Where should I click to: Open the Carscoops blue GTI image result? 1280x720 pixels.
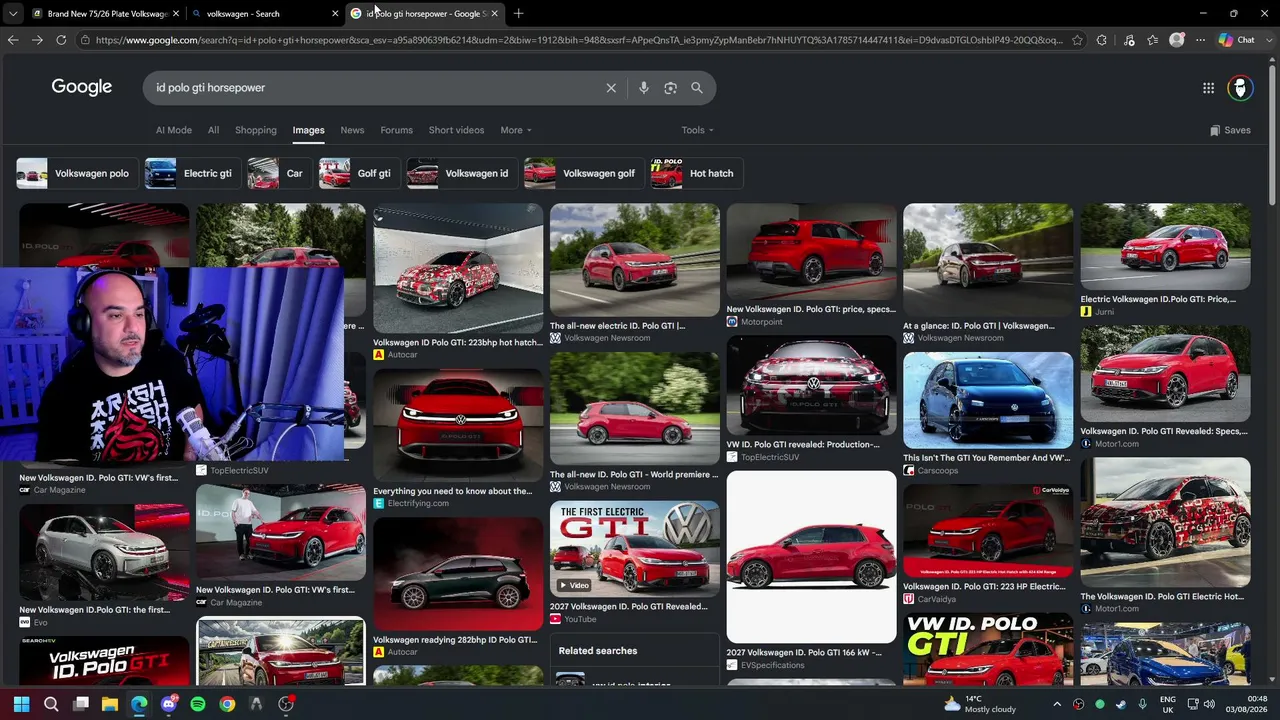pyautogui.click(x=988, y=400)
